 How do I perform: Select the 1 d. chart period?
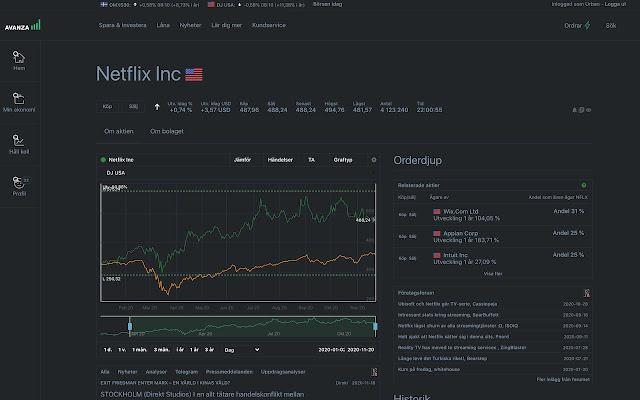(x=108, y=350)
